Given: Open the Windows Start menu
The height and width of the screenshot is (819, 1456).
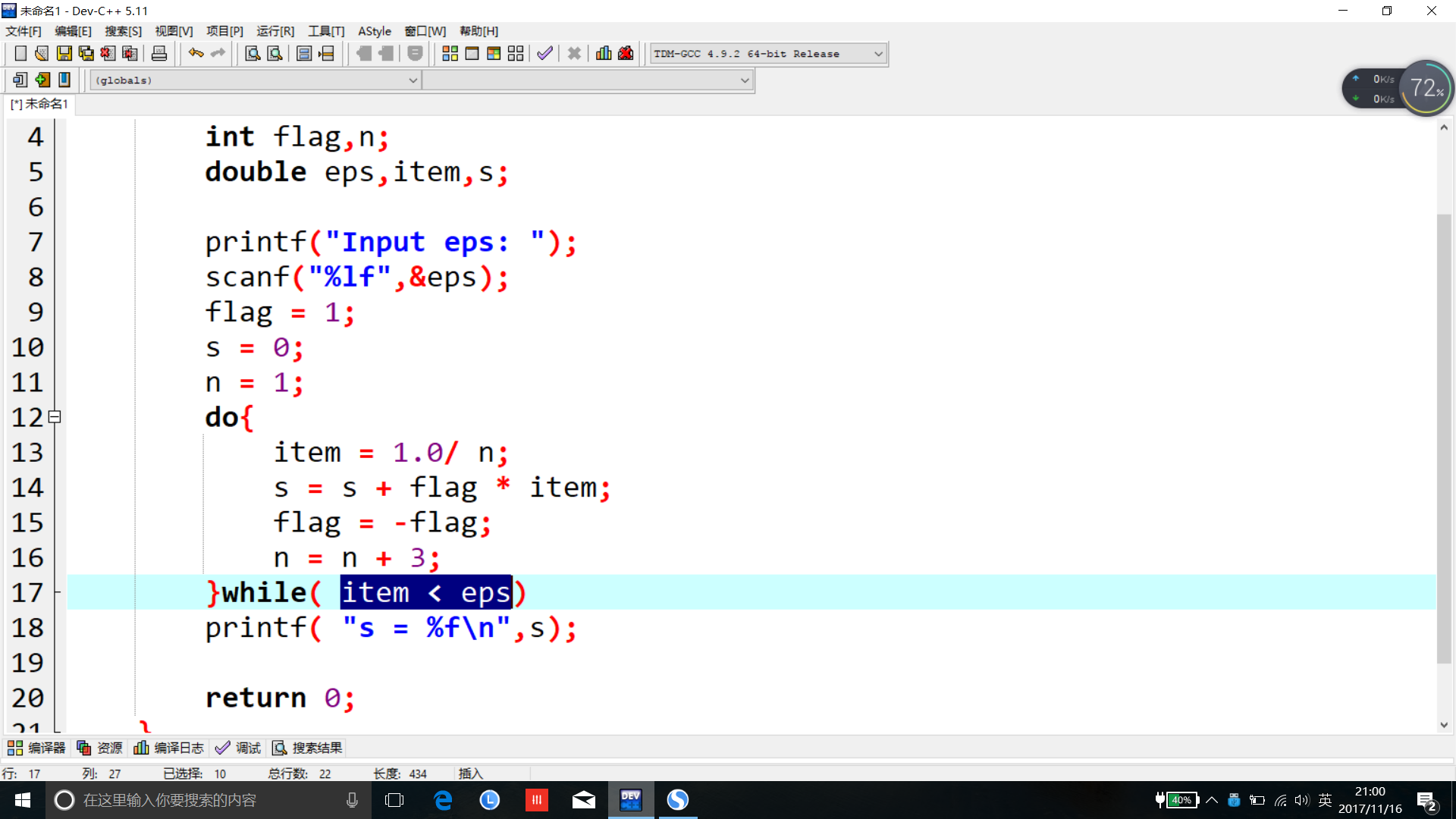Looking at the screenshot, I should [x=23, y=800].
